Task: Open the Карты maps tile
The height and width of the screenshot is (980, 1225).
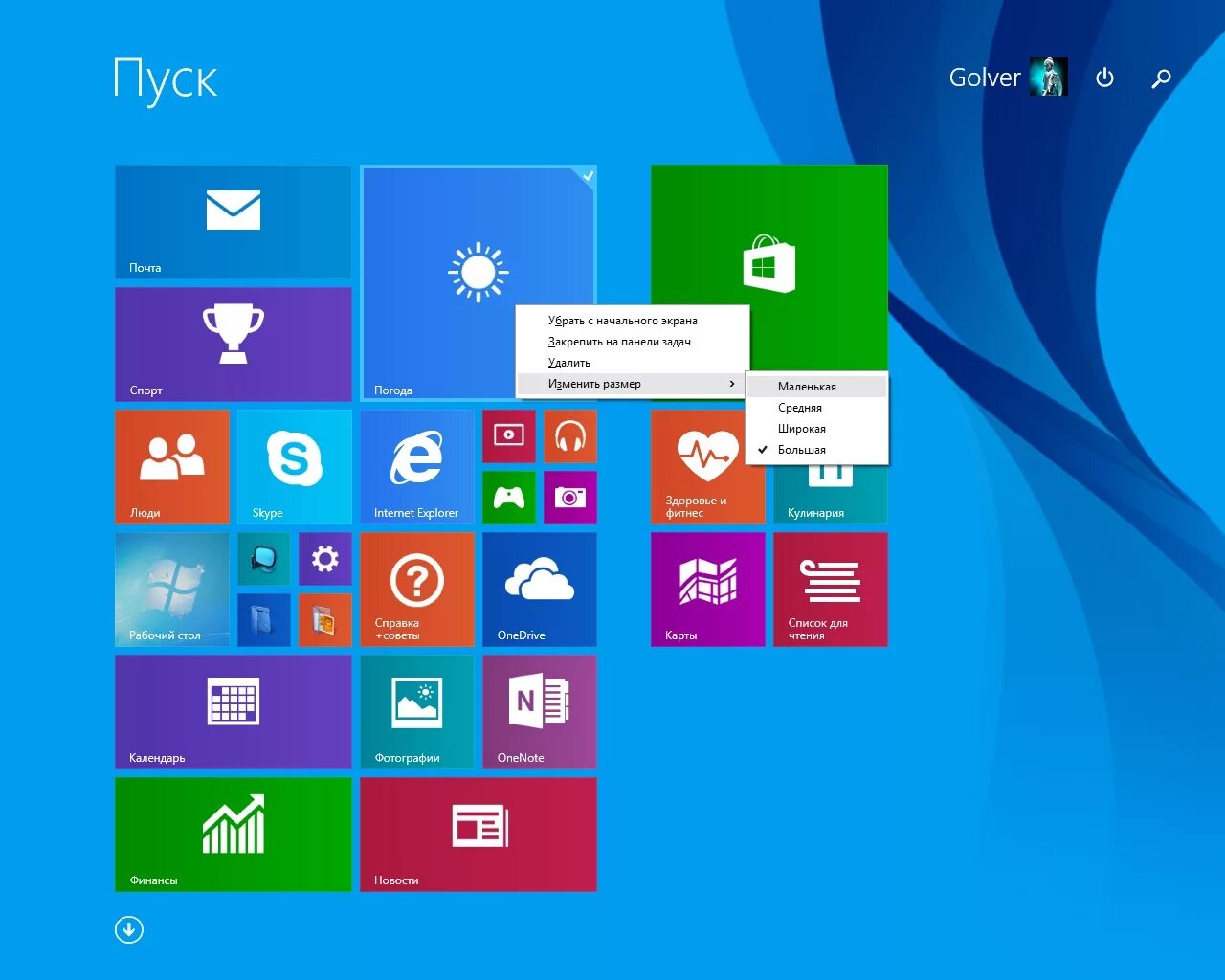Action: (708, 590)
